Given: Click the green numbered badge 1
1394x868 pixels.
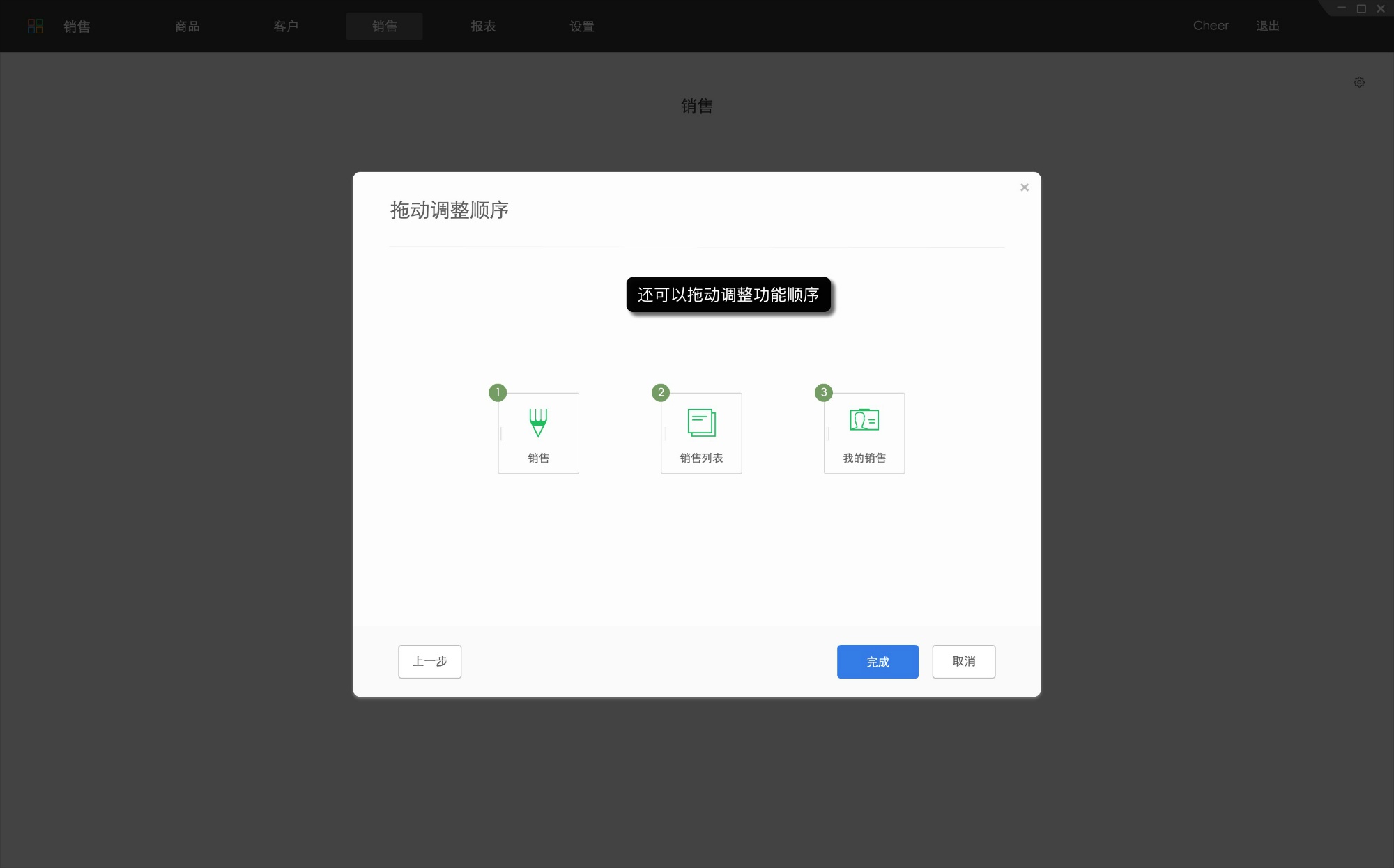Looking at the screenshot, I should tap(497, 393).
